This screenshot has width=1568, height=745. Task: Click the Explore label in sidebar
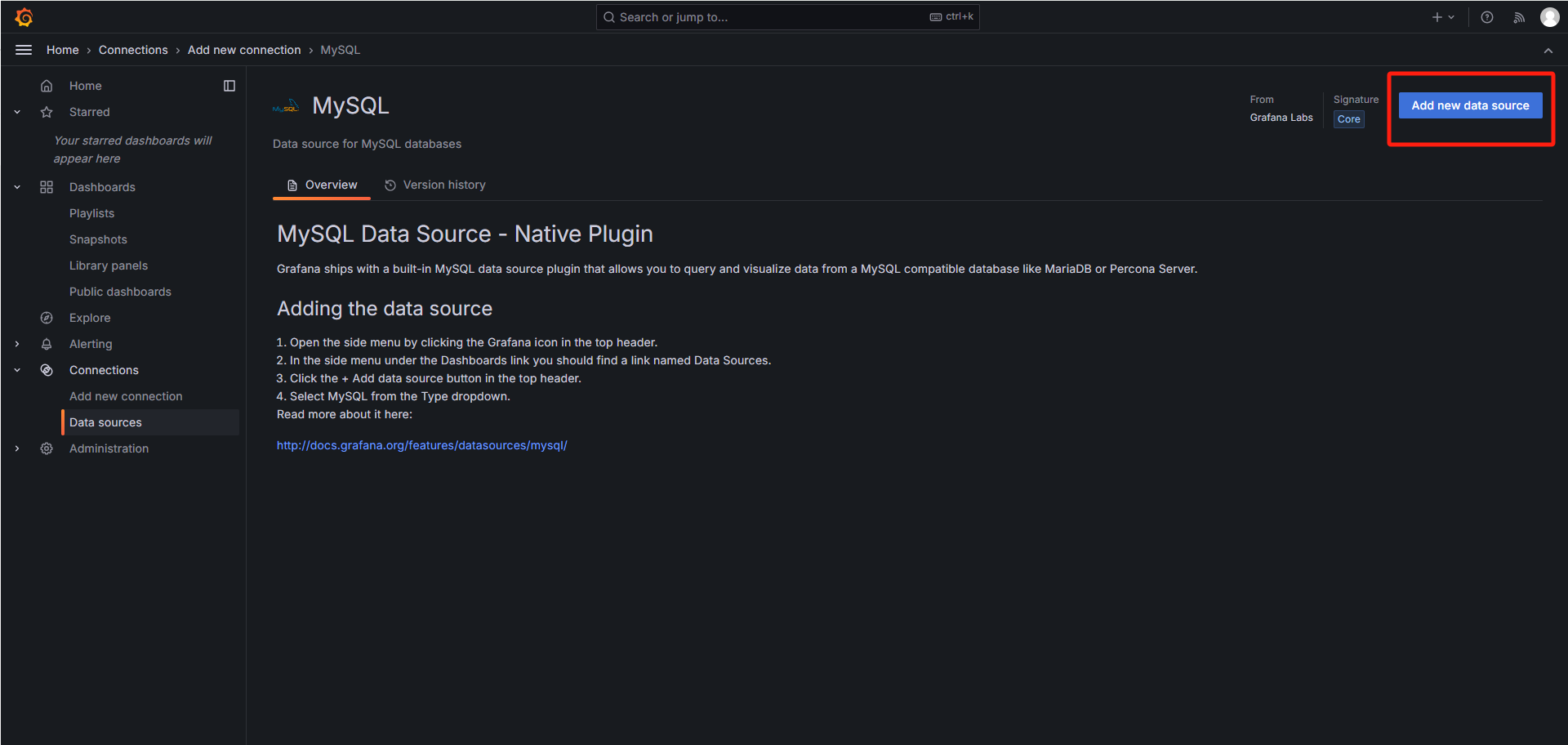(90, 318)
